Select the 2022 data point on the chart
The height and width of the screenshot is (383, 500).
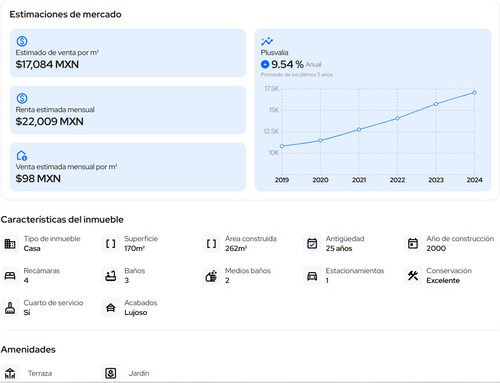coord(397,118)
